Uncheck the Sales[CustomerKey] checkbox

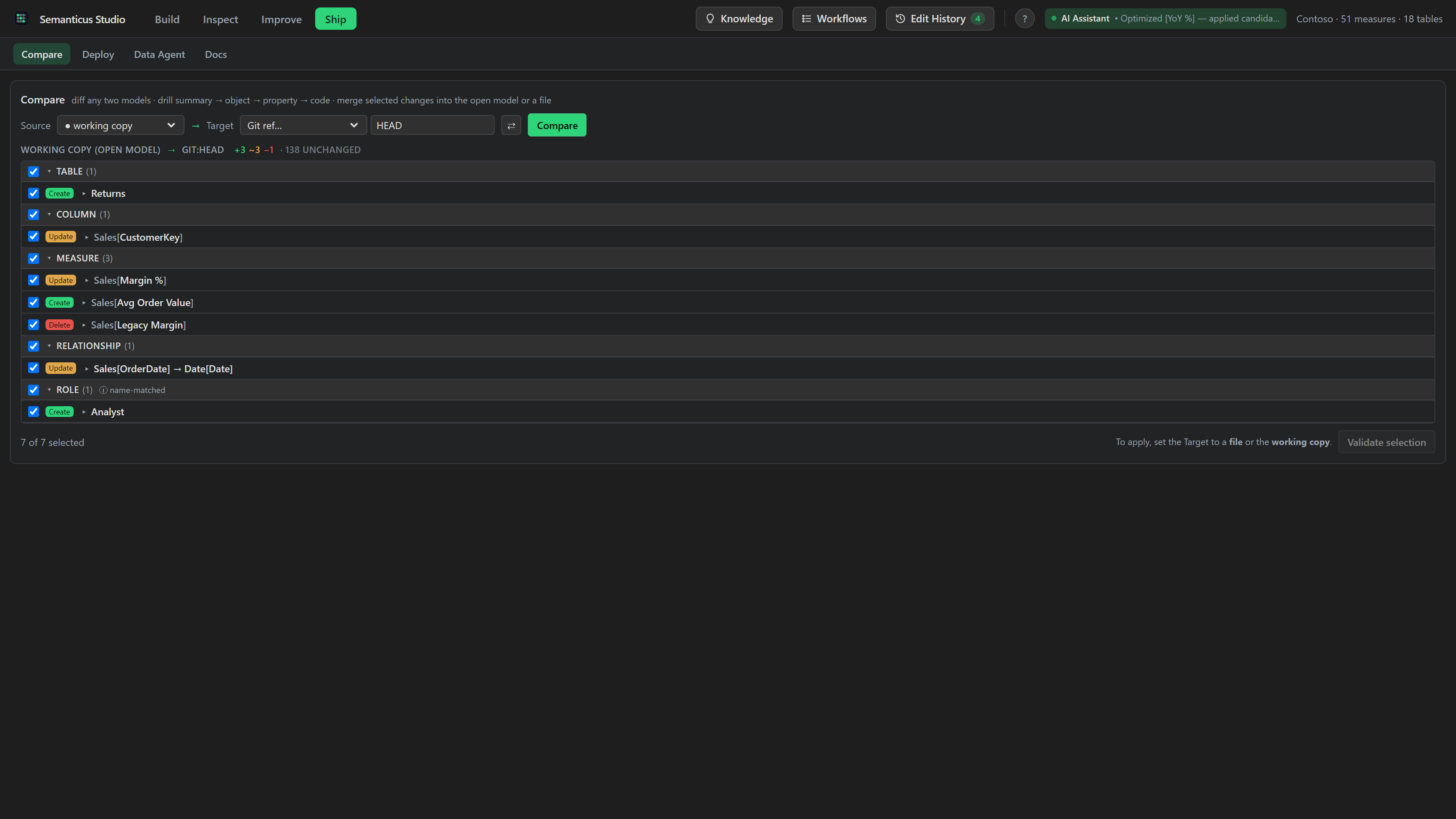click(x=34, y=237)
